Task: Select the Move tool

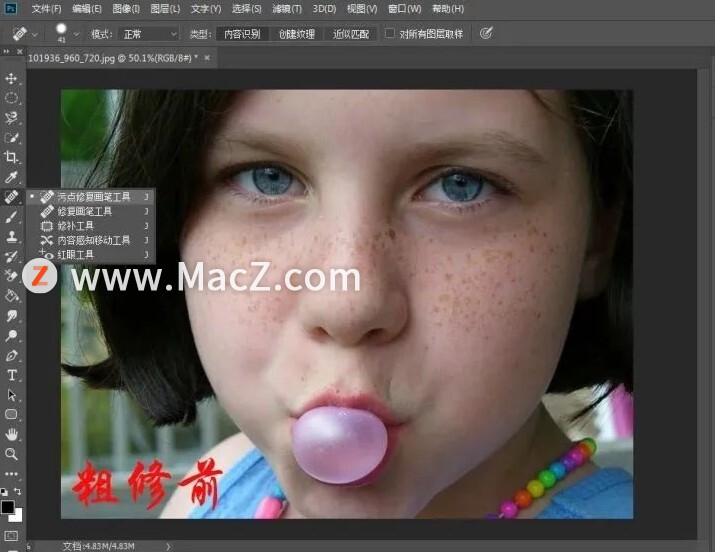Action: (11, 78)
